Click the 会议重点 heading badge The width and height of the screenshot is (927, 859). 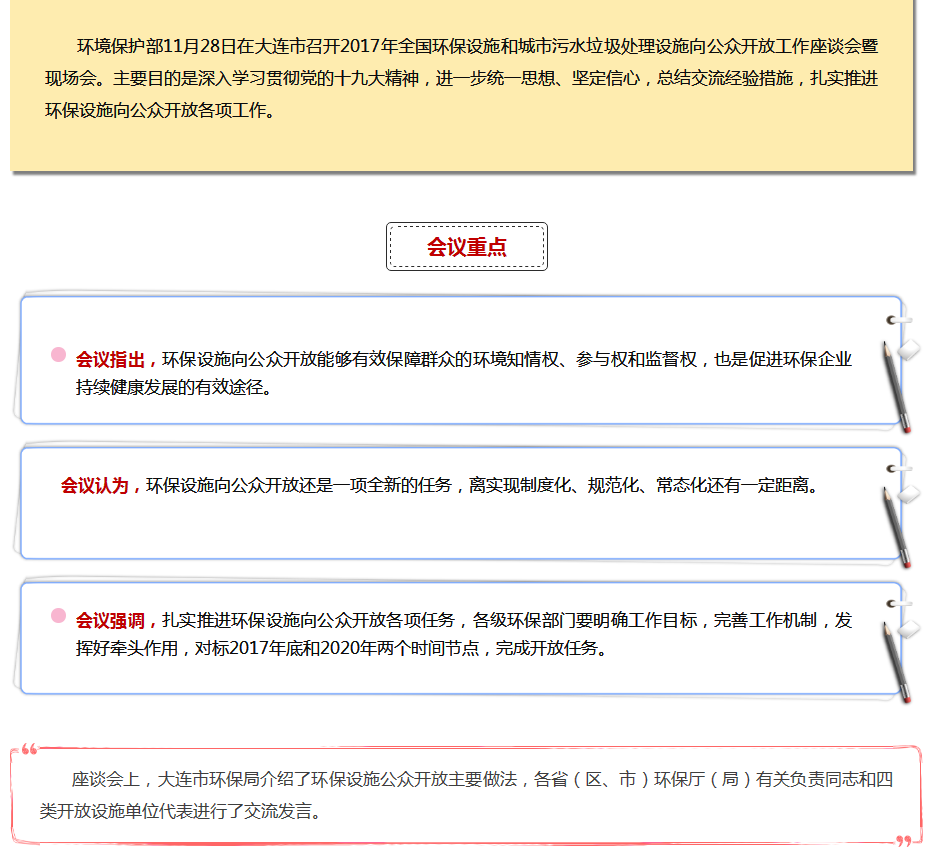pos(466,247)
